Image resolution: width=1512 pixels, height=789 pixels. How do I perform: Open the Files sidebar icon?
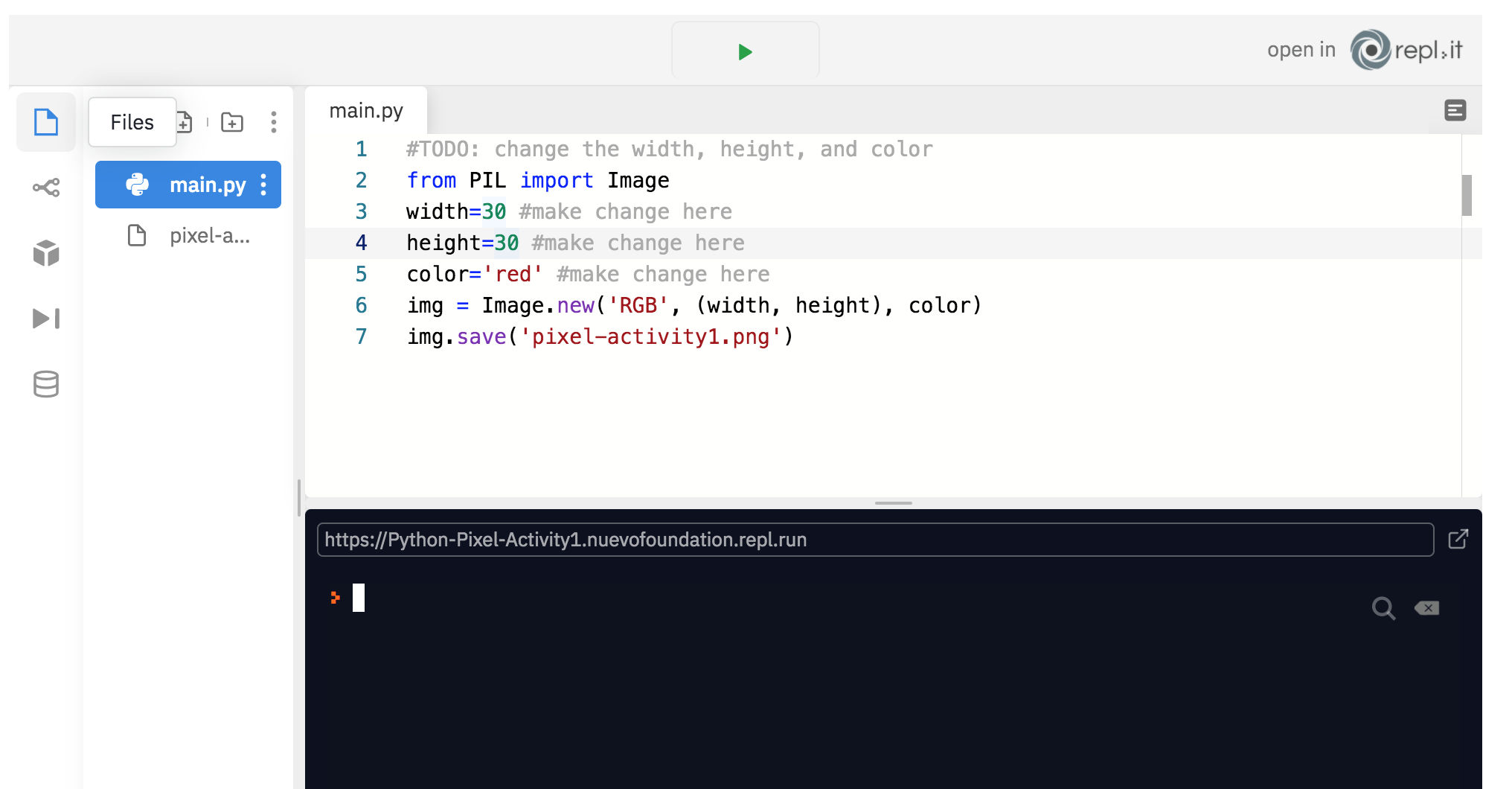click(x=46, y=122)
